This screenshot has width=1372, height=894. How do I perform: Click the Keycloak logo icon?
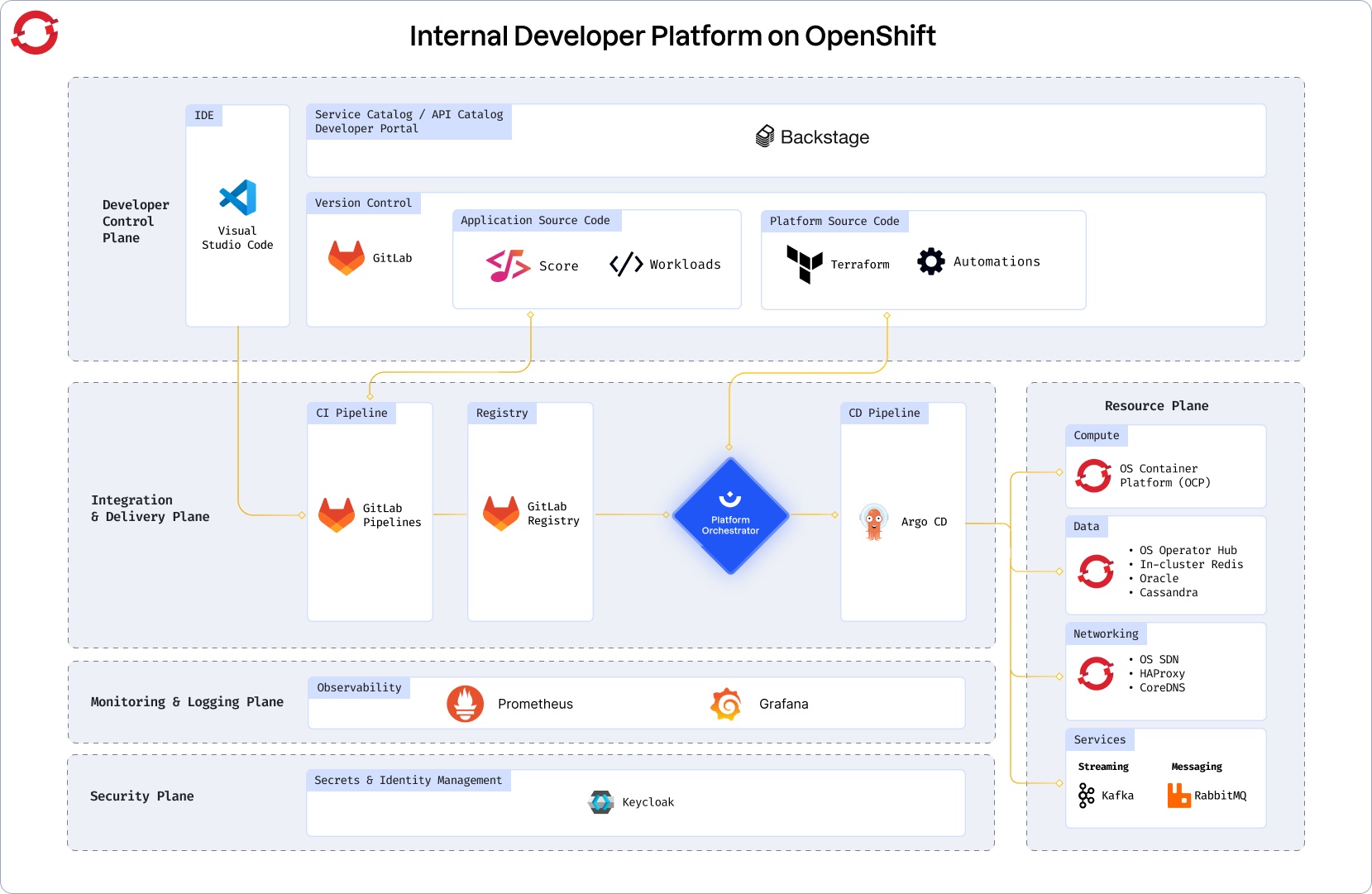point(601,801)
